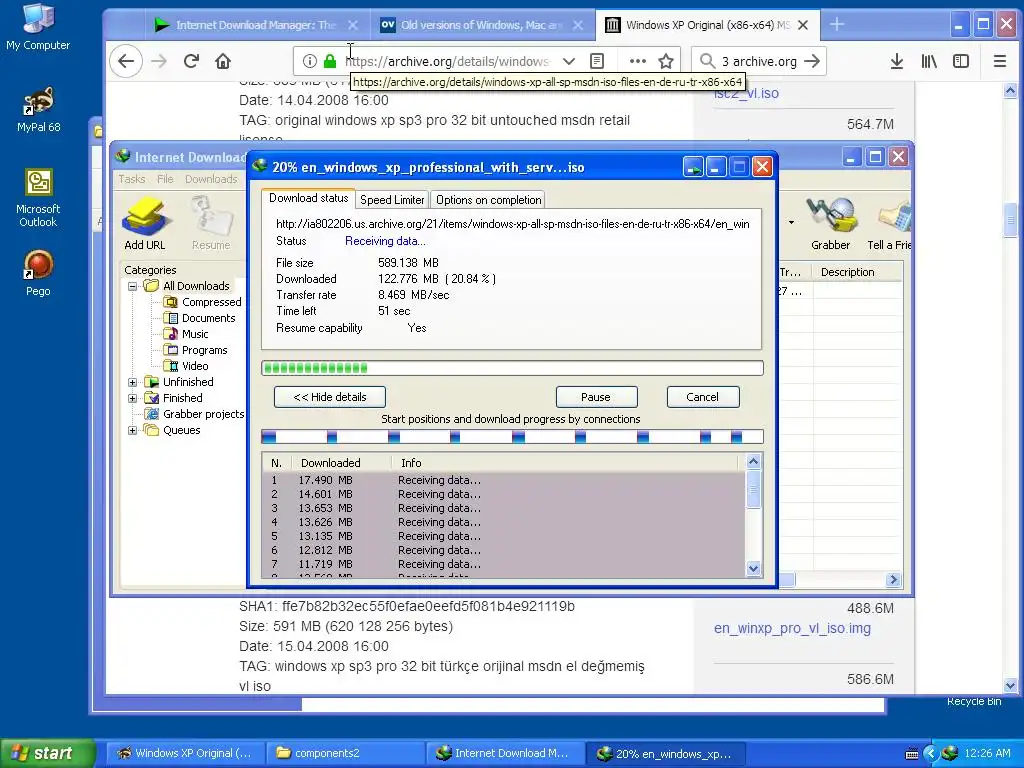The height and width of the screenshot is (768, 1024).
Task: Collapse the All Downloads tree node
Action: point(133,286)
